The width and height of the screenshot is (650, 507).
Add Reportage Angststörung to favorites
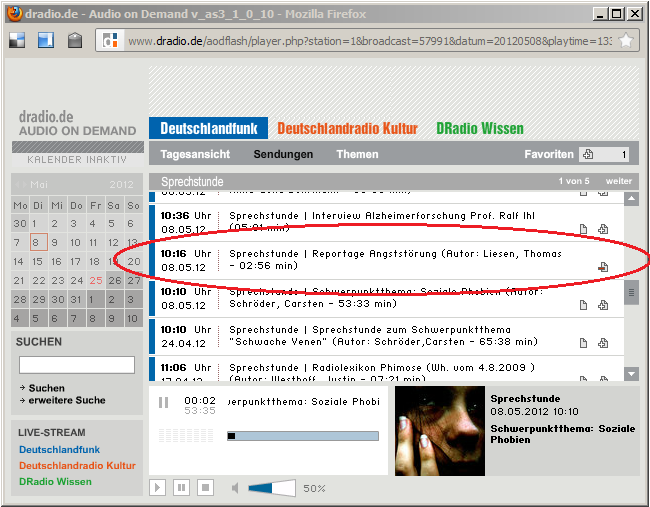tap(603, 267)
